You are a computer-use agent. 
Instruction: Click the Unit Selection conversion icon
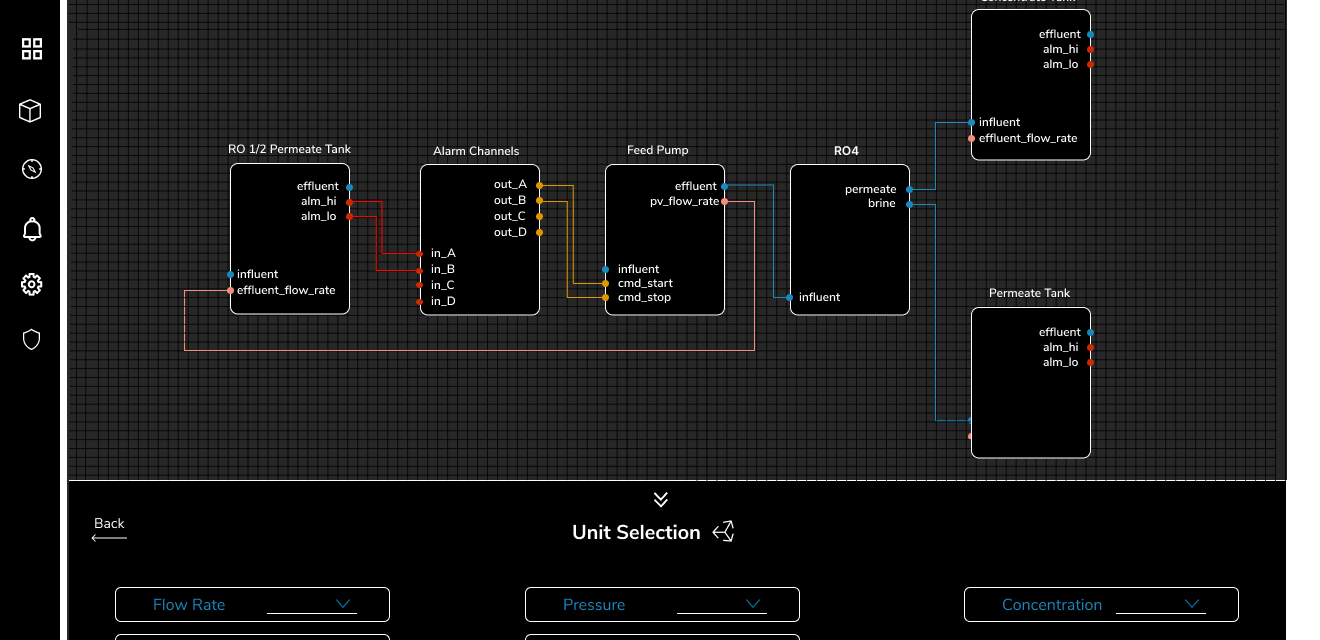[724, 532]
